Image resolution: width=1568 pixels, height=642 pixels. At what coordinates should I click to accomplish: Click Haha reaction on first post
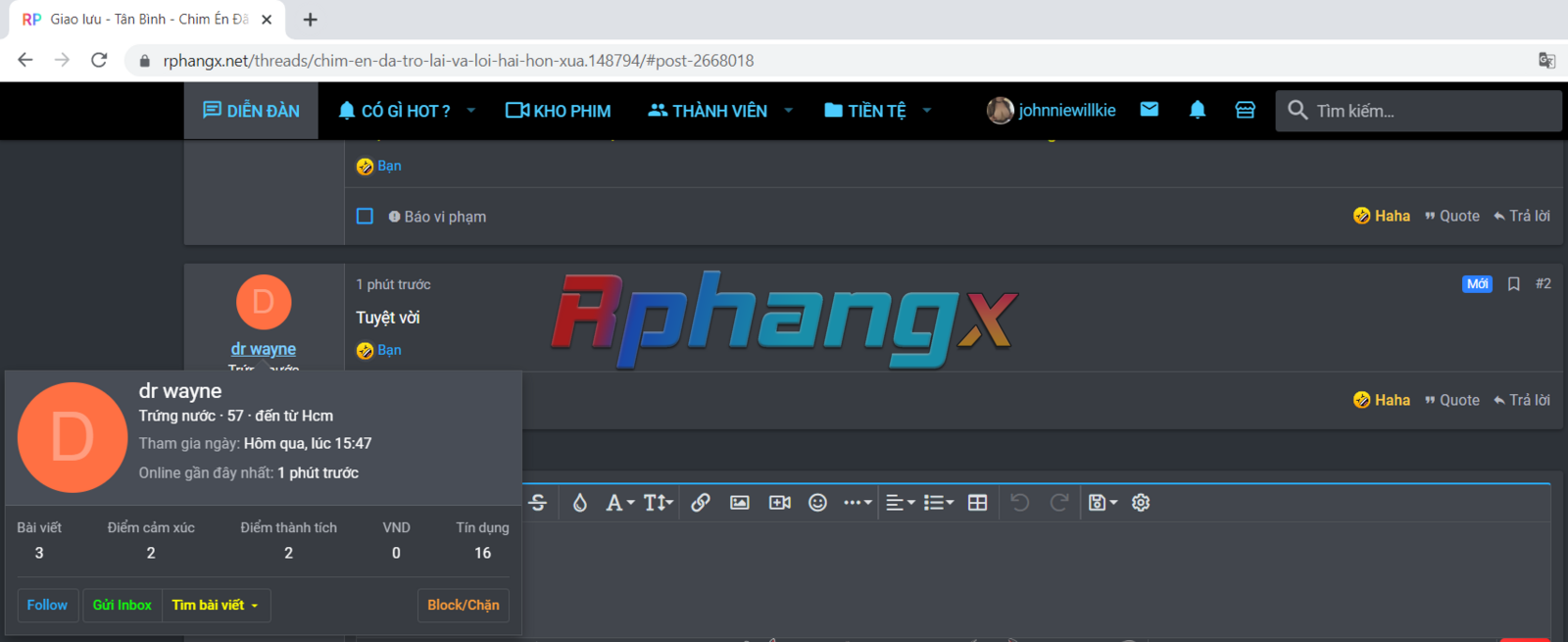(1382, 216)
